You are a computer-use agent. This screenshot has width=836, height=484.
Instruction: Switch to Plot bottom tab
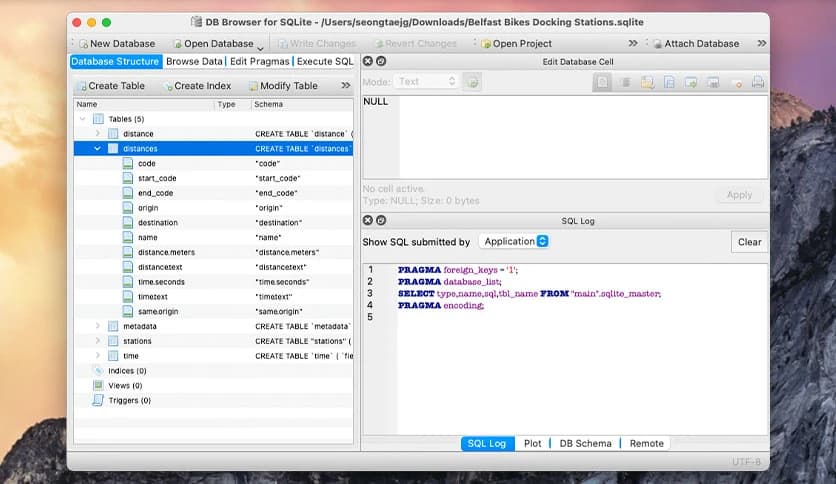[532, 443]
